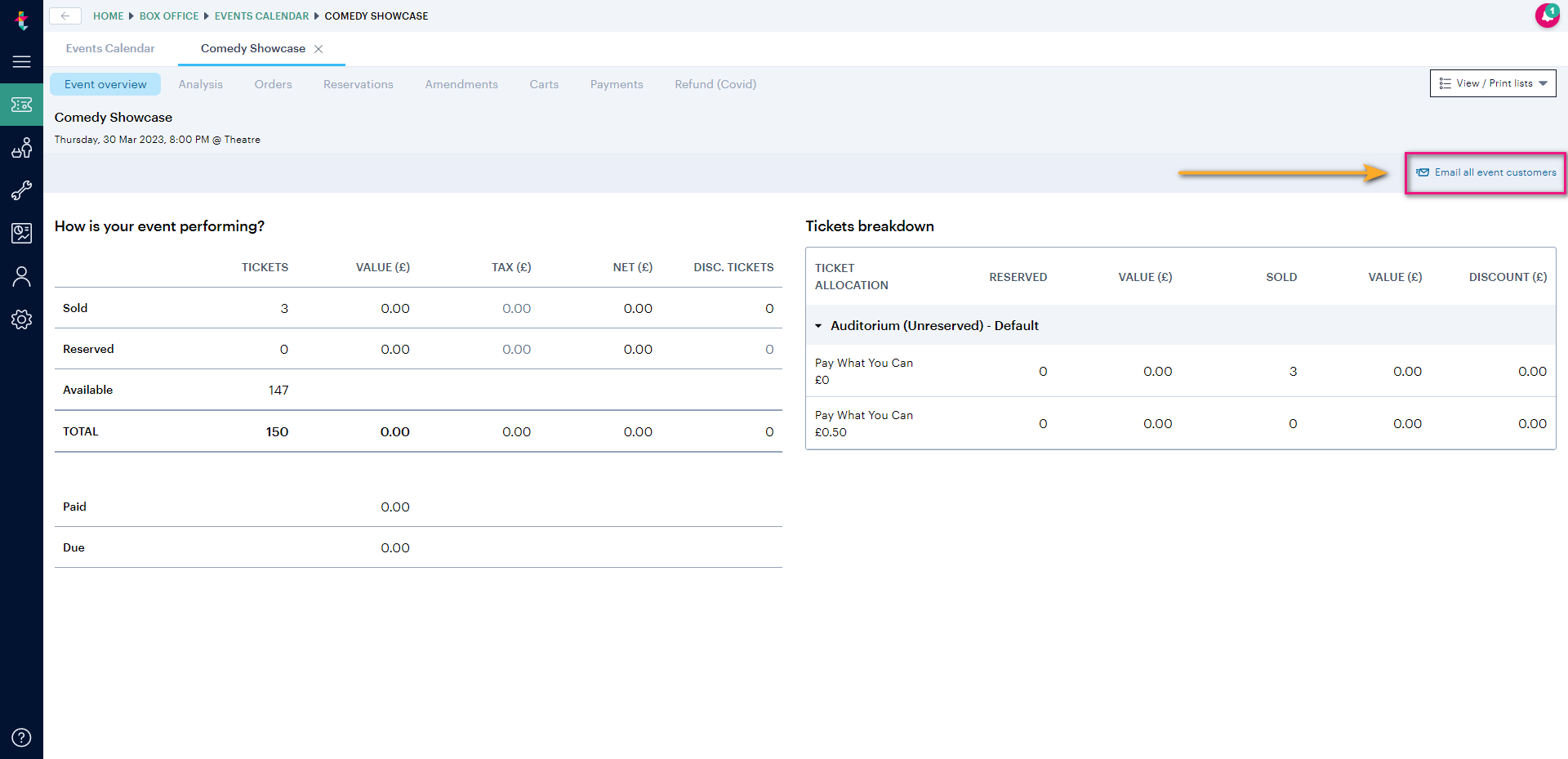Open the hamburger menu in sidebar

pos(21,62)
